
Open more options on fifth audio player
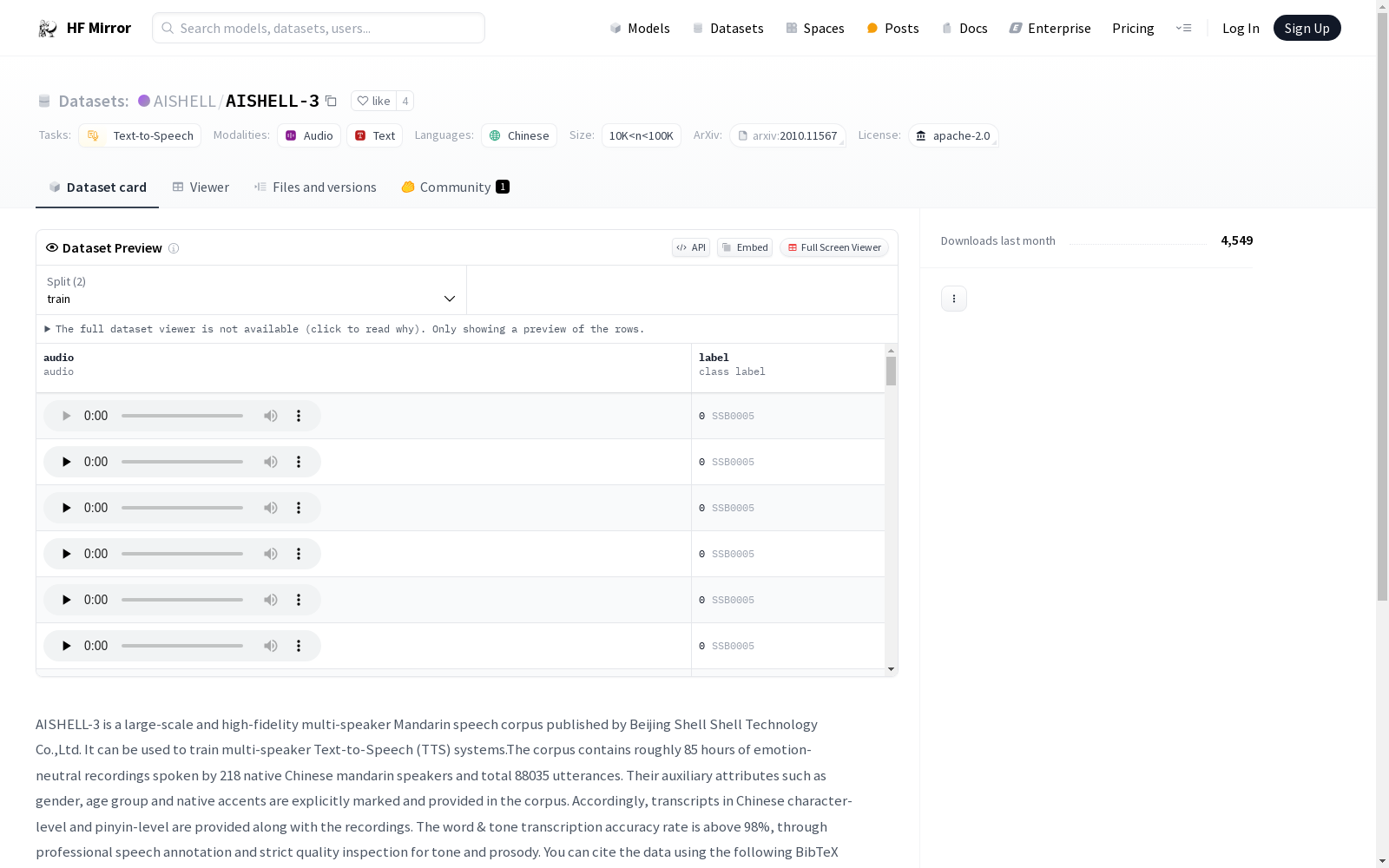[299, 600]
